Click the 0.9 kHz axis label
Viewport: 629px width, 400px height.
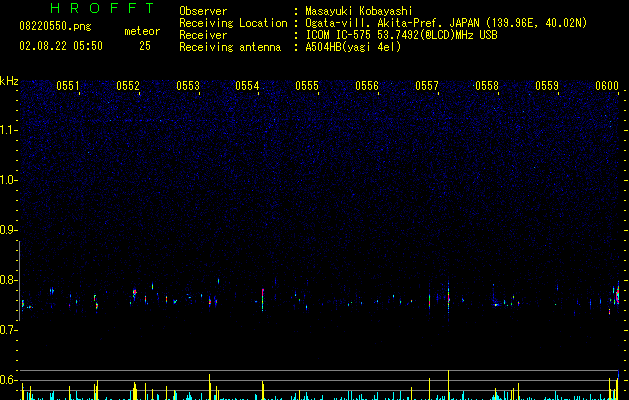pyautogui.click(x=8, y=230)
